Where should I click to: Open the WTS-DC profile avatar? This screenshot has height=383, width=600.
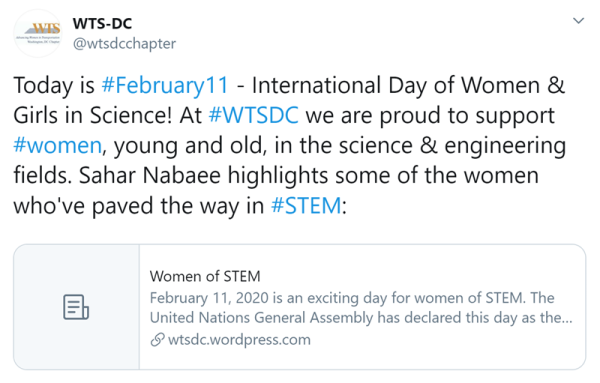[x=38, y=33]
